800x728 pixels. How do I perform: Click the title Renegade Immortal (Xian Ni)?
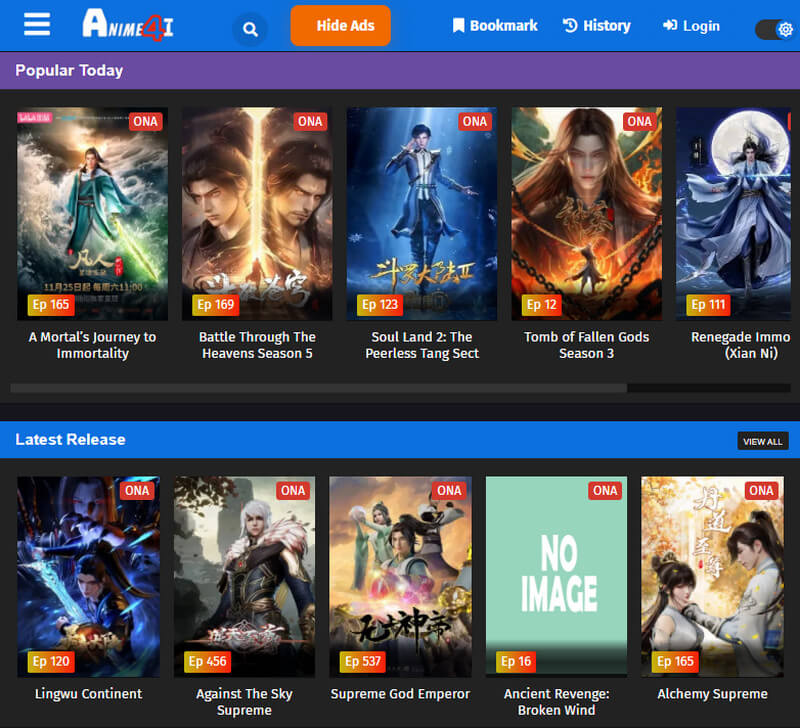point(741,345)
